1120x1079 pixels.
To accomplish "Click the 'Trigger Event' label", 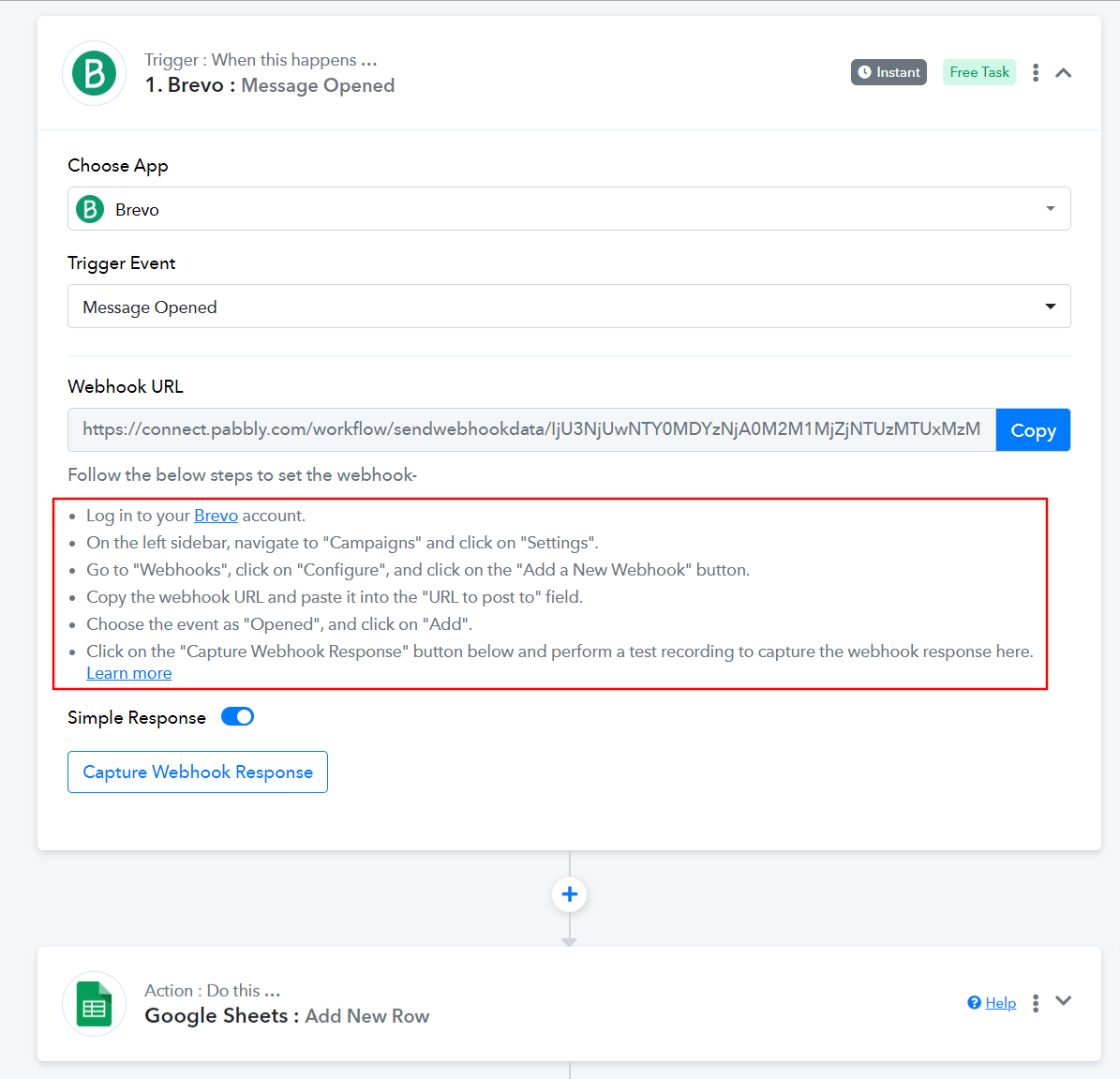I will click(x=122, y=263).
